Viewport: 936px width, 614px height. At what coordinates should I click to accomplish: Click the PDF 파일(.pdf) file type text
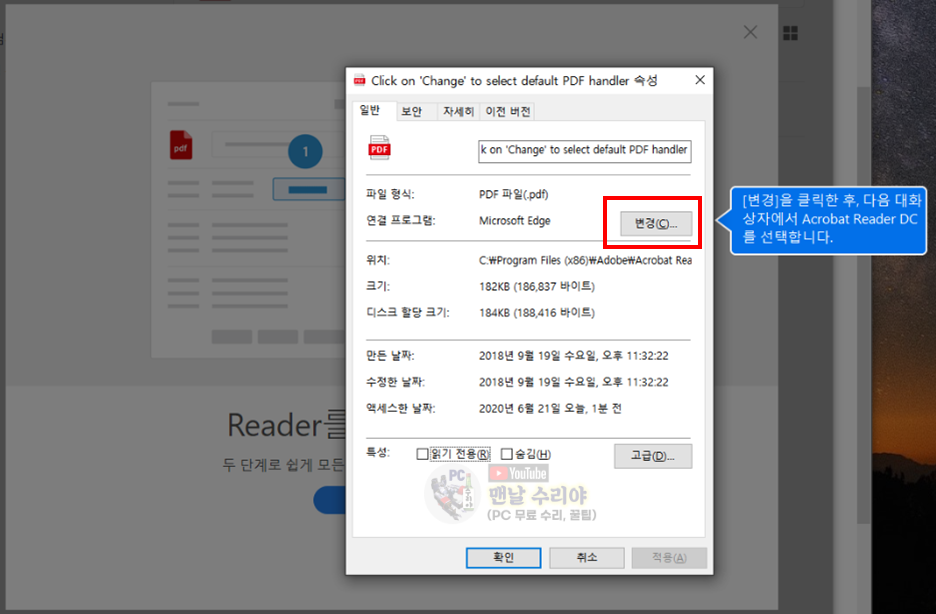click(513, 195)
